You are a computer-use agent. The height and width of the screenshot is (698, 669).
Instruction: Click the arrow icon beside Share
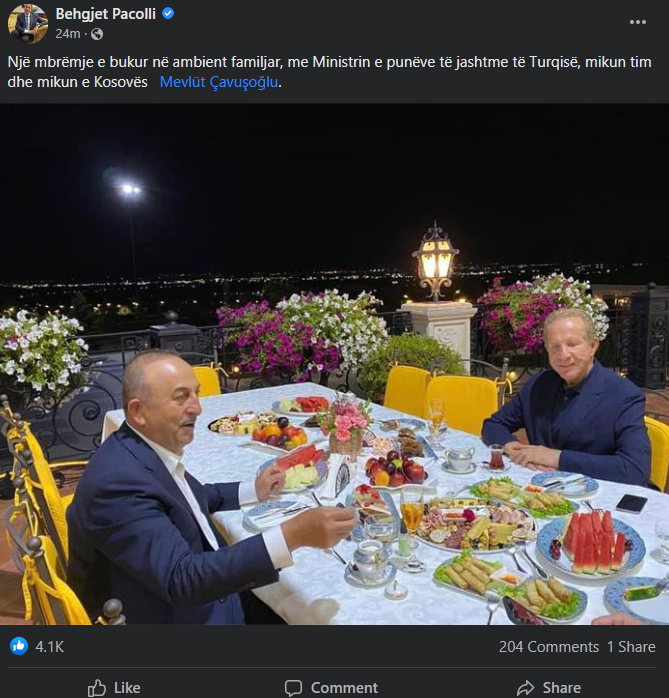526,687
